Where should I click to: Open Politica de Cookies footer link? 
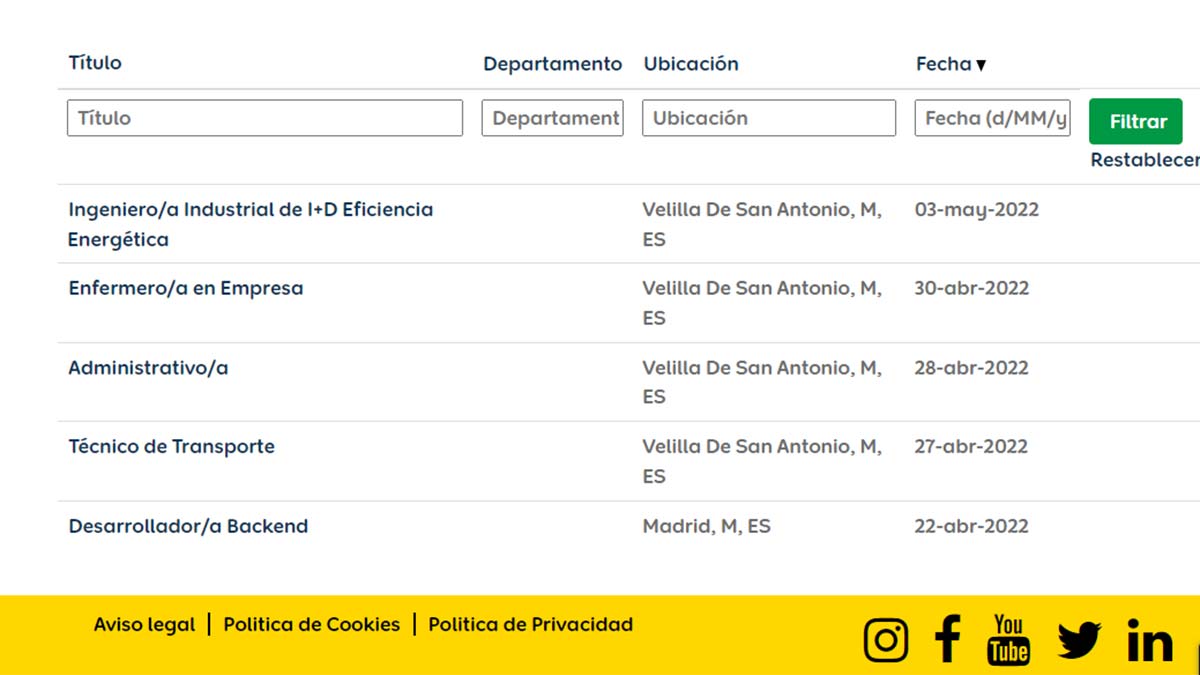coord(311,624)
